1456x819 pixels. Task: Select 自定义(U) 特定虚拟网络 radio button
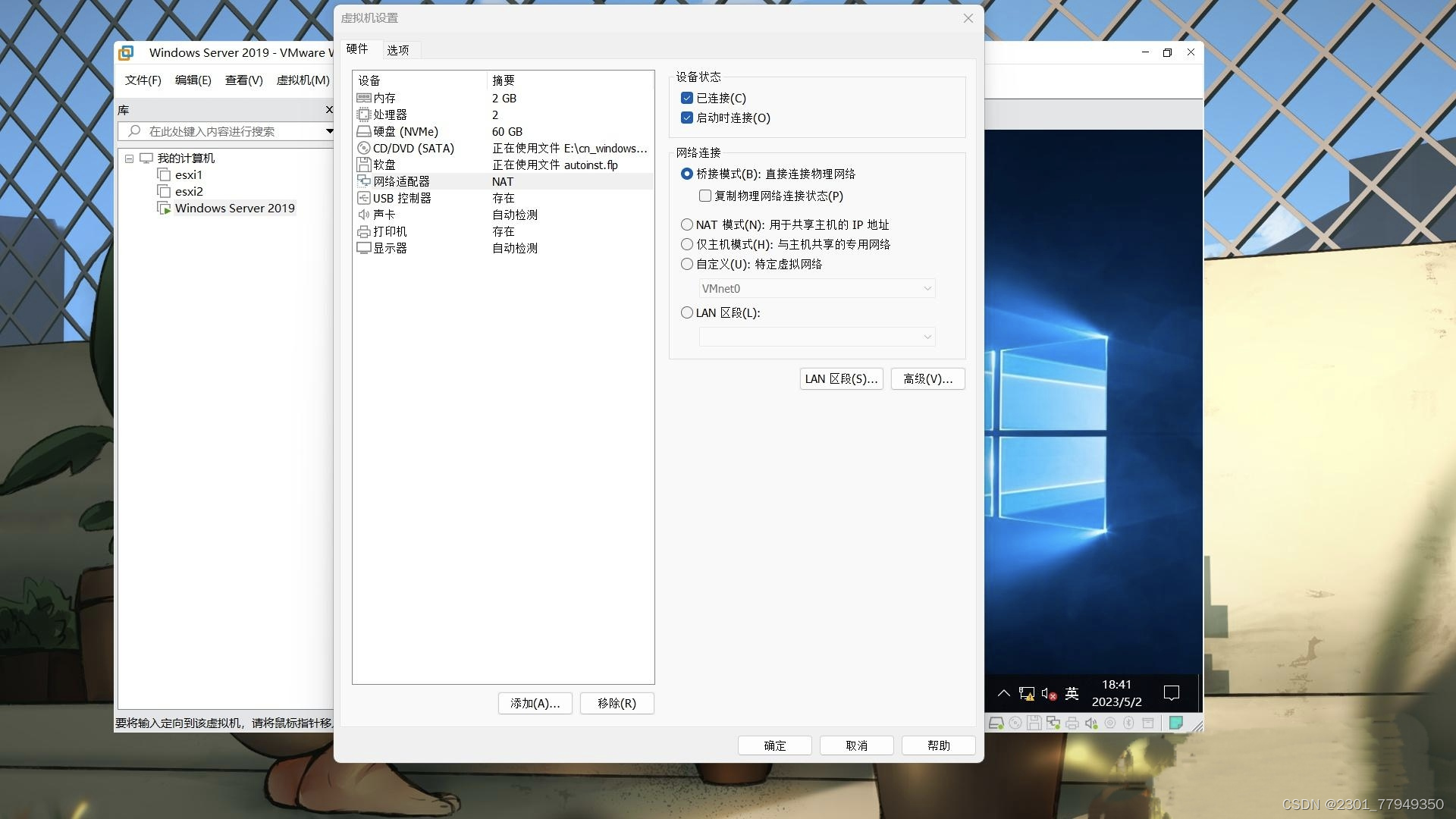pyautogui.click(x=687, y=264)
